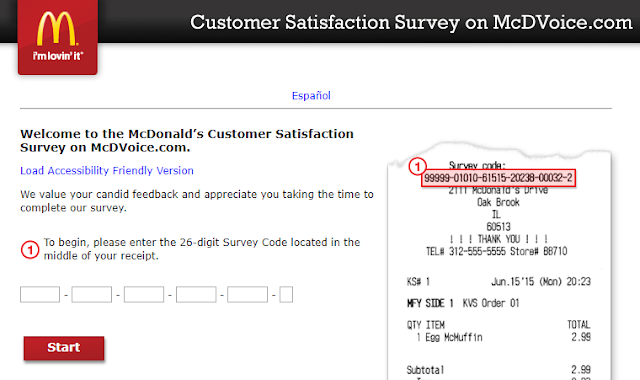Image resolution: width=640 pixels, height=380 pixels.
Task: Click the first survey code field
Action: pyautogui.click(x=40, y=294)
